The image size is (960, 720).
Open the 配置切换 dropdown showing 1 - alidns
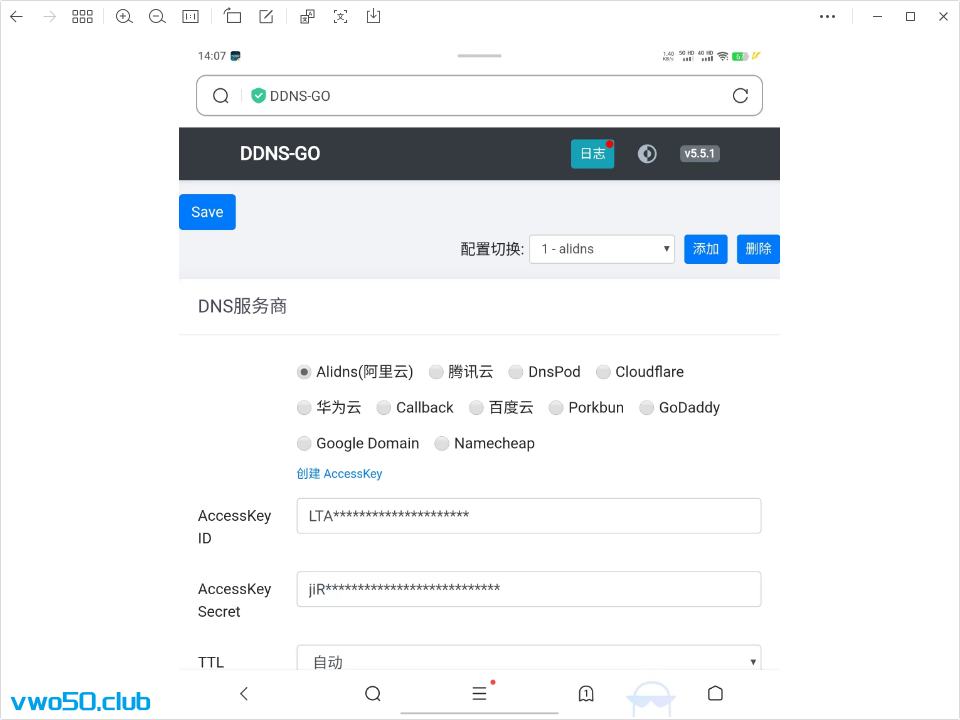point(602,249)
